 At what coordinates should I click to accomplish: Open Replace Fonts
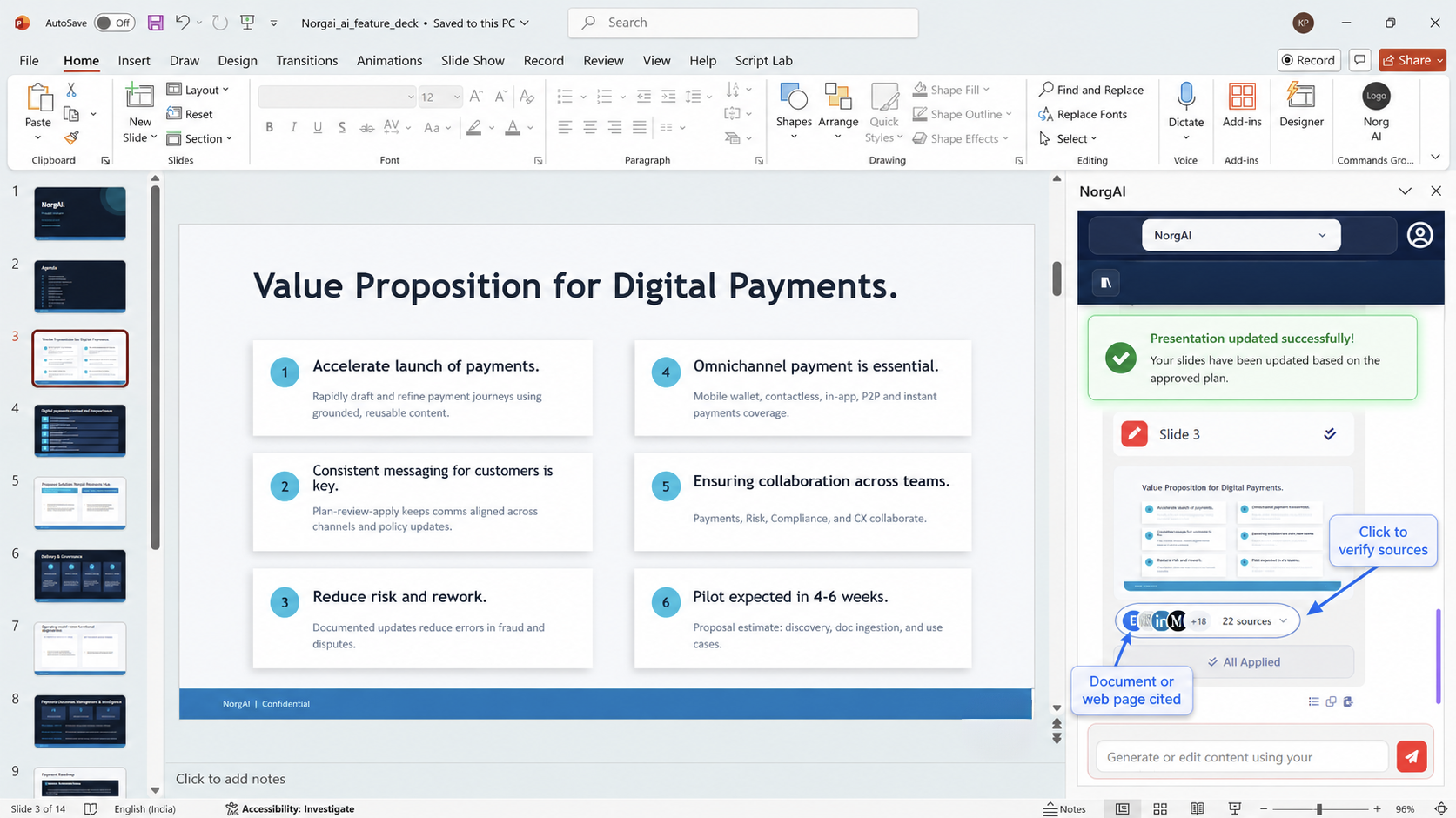(x=1083, y=114)
